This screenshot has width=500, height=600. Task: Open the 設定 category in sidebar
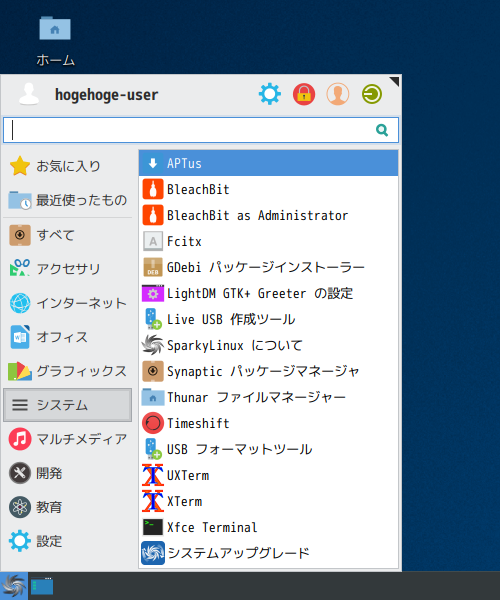click(68, 541)
